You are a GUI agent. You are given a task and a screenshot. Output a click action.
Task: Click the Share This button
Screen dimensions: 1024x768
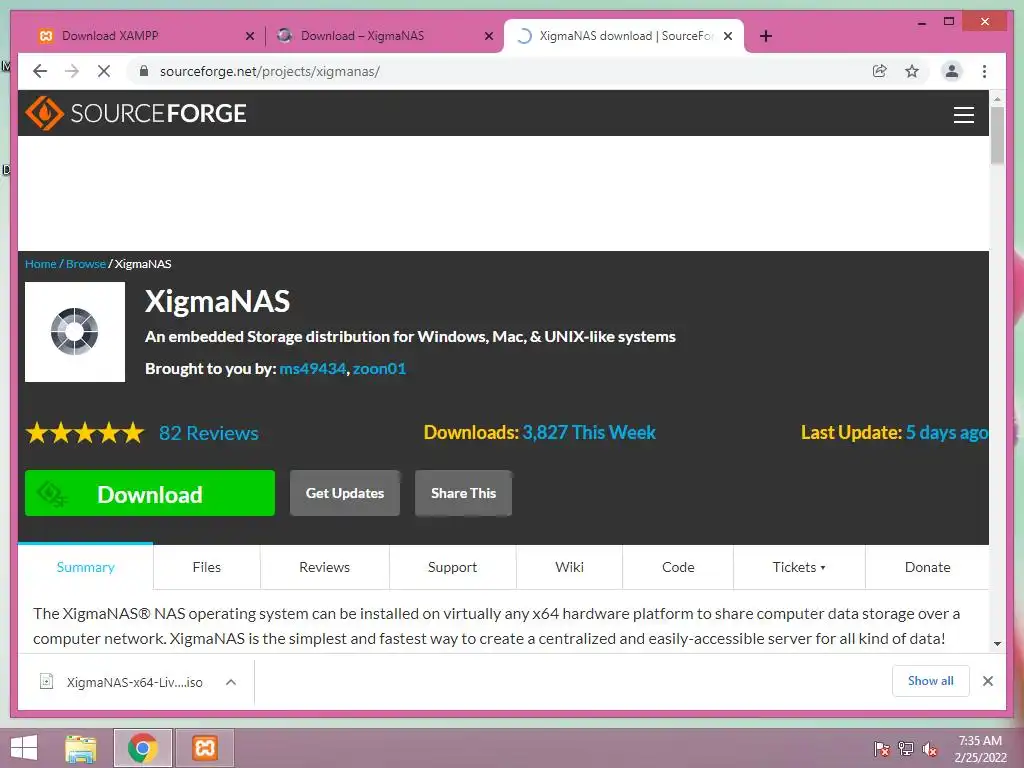pos(463,493)
